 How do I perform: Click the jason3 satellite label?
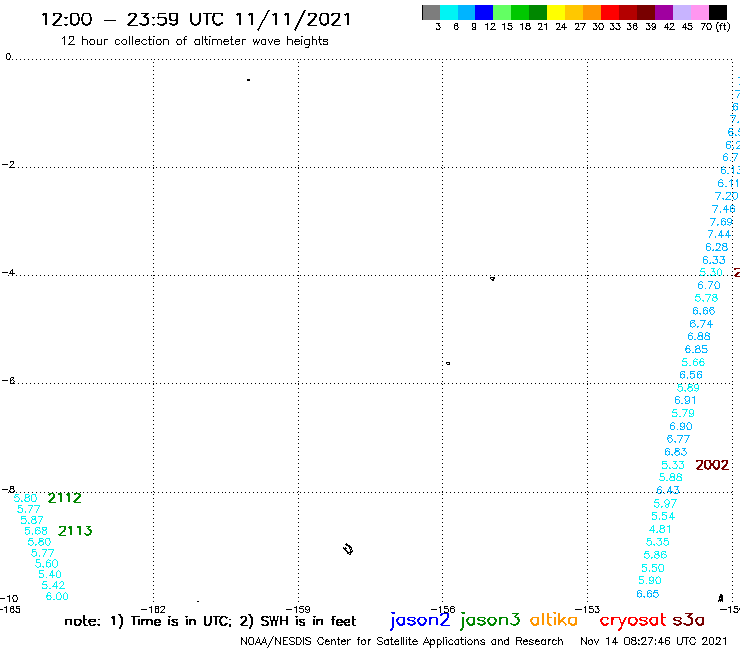[490, 620]
